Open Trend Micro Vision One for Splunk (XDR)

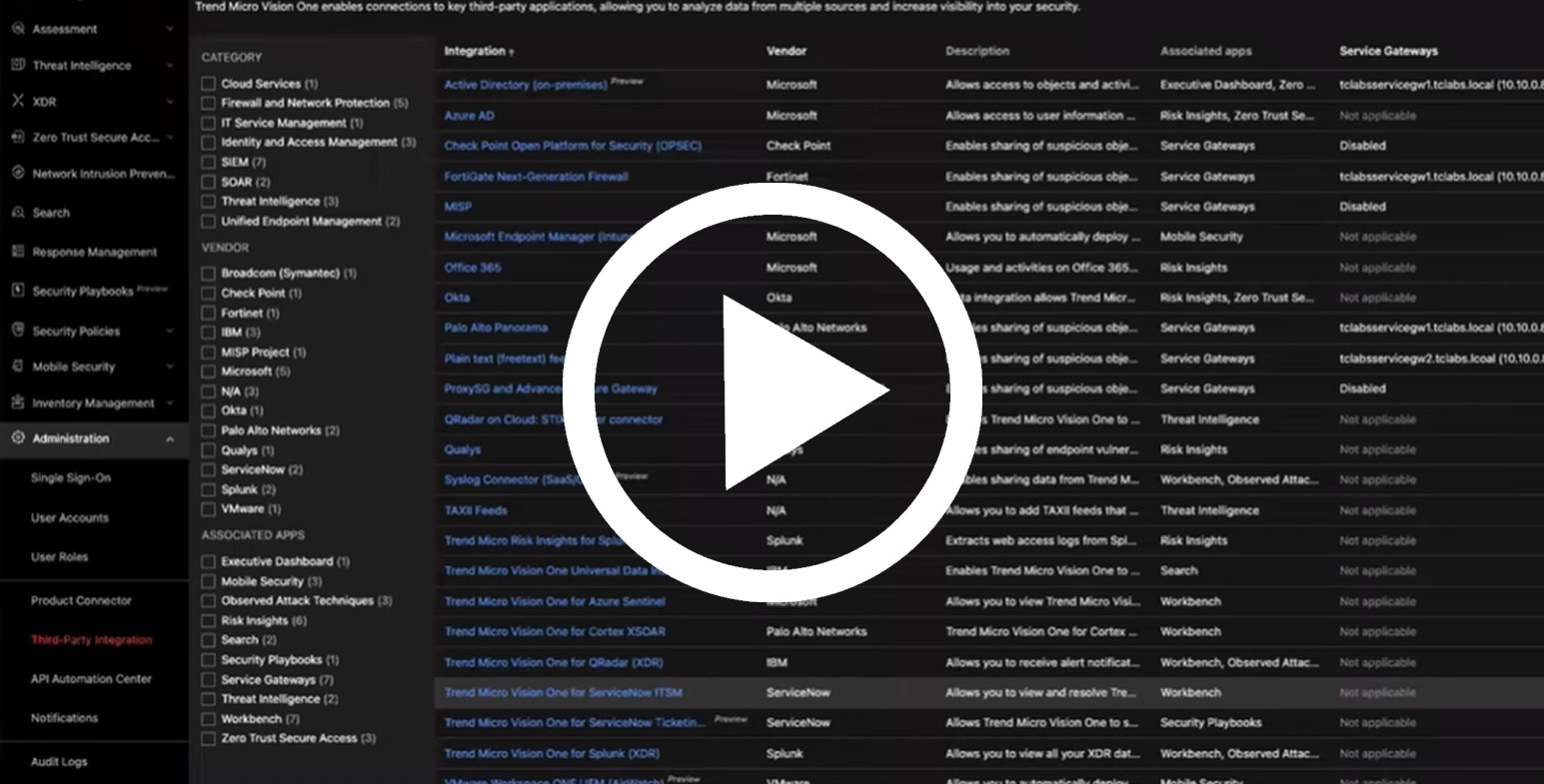pos(552,754)
